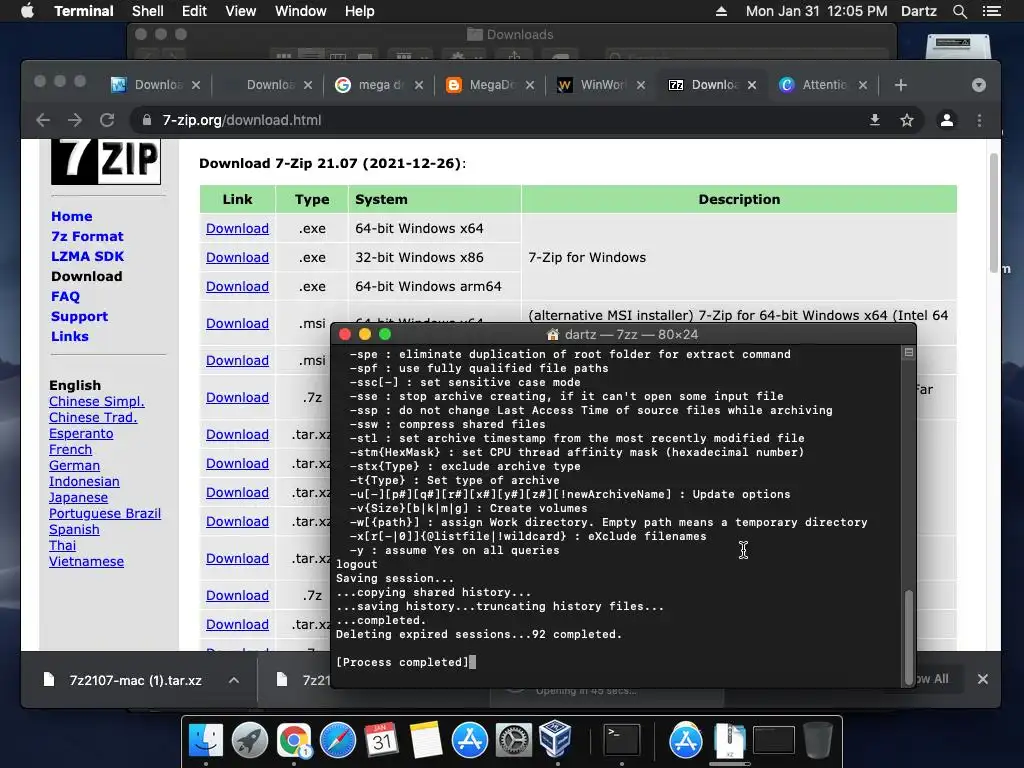Open Chrome tab search dropdown arrow

[978, 85]
